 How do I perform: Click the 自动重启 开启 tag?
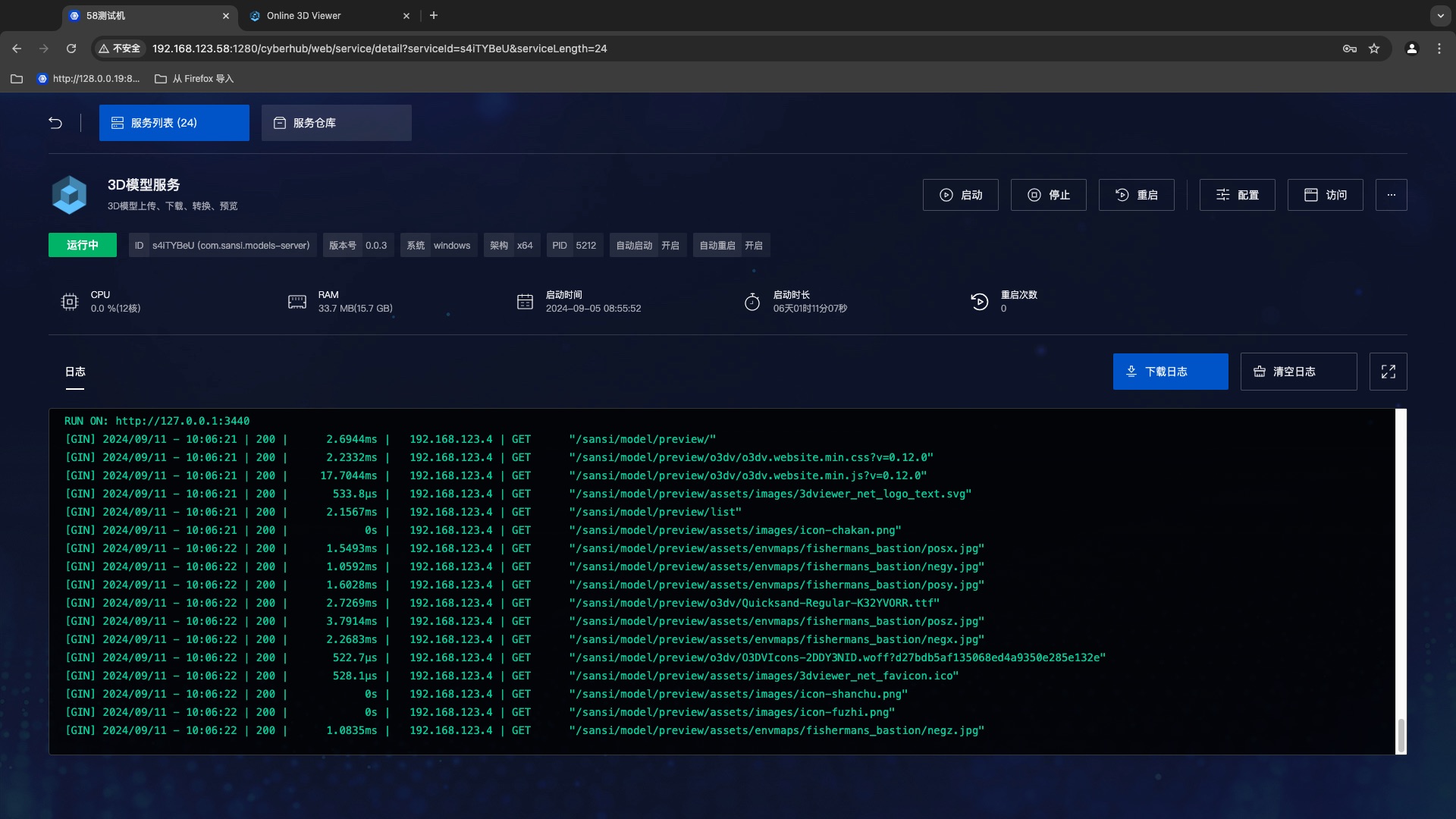pos(731,245)
